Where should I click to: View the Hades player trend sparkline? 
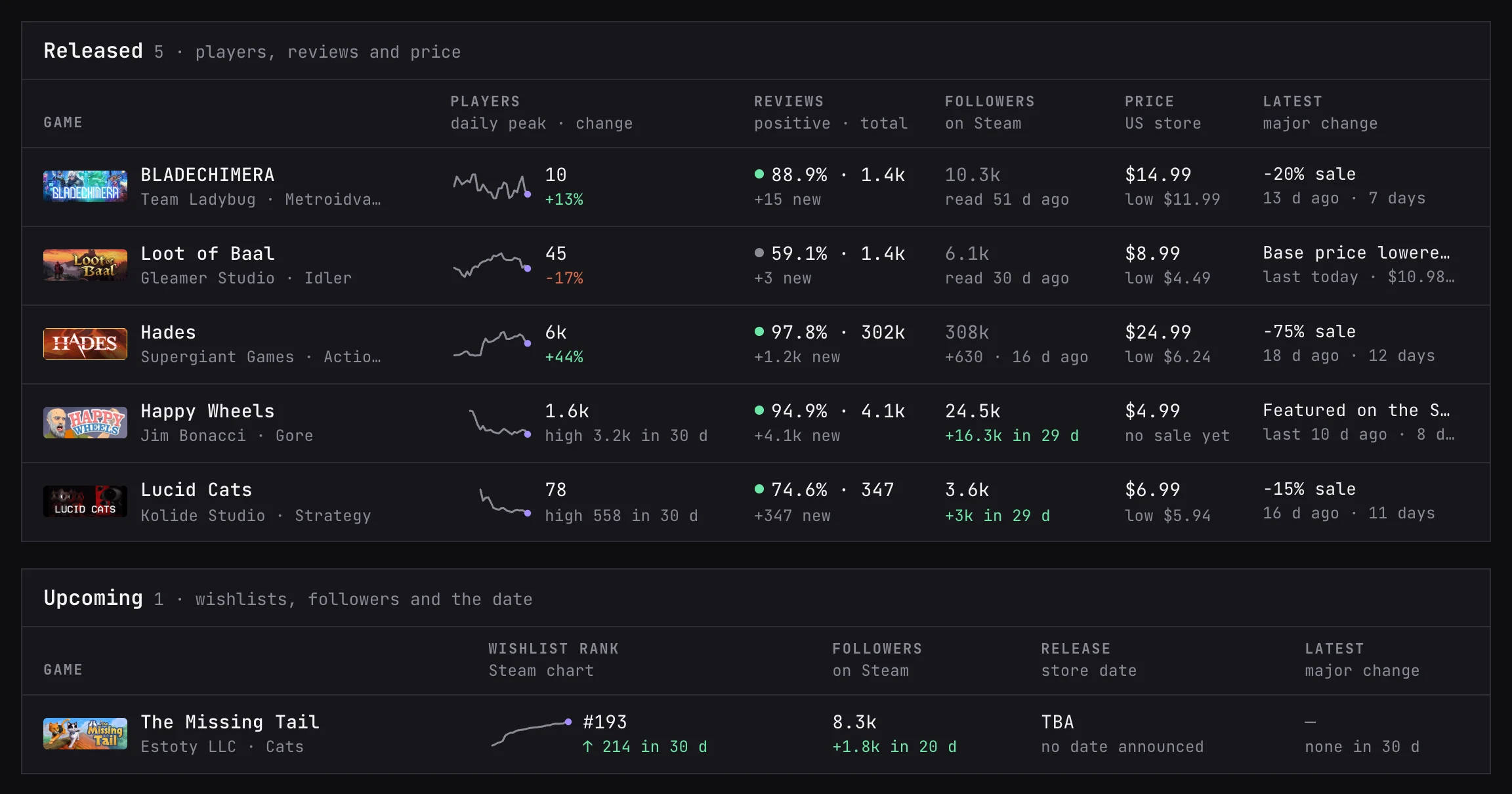coord(492,344)
